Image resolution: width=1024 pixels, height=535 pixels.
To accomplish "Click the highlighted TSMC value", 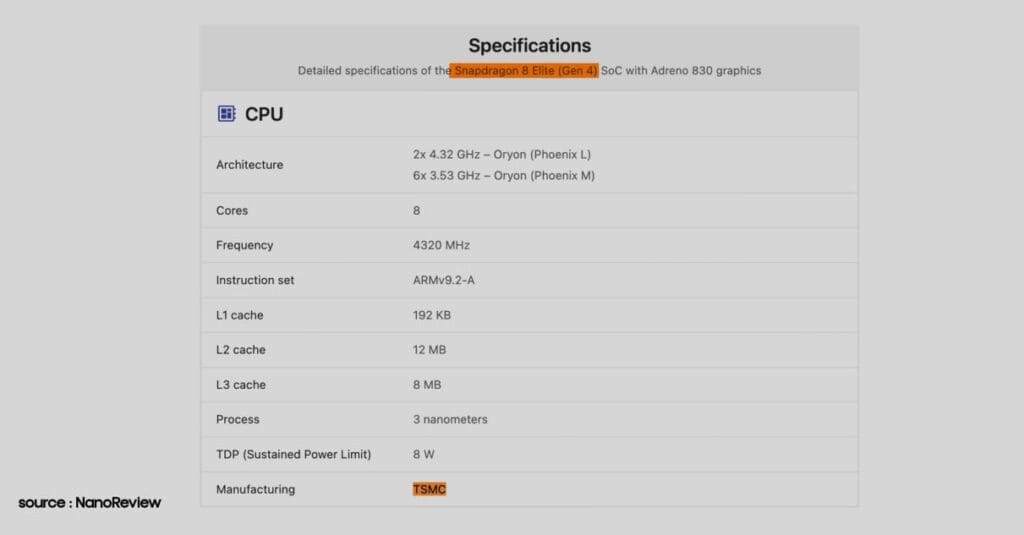I will (x=429, y=489).
